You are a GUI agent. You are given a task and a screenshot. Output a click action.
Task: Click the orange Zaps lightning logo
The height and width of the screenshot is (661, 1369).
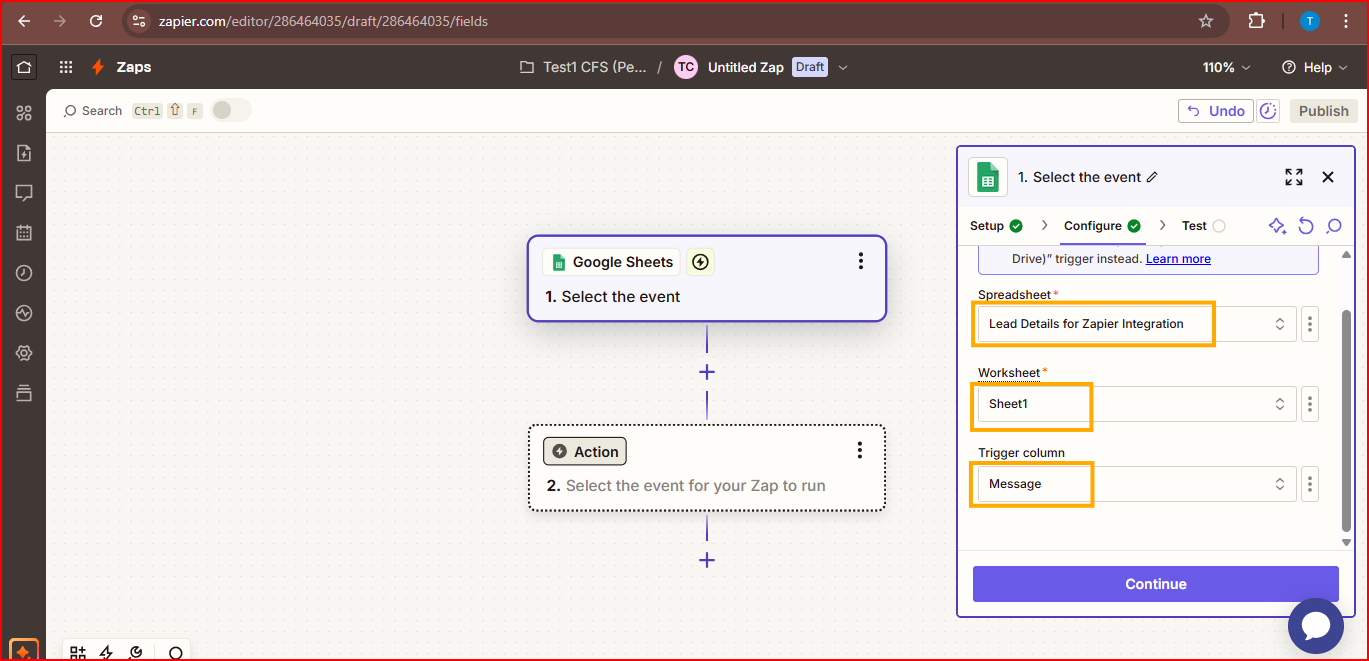pyautogui.click(x=98, y=67)
